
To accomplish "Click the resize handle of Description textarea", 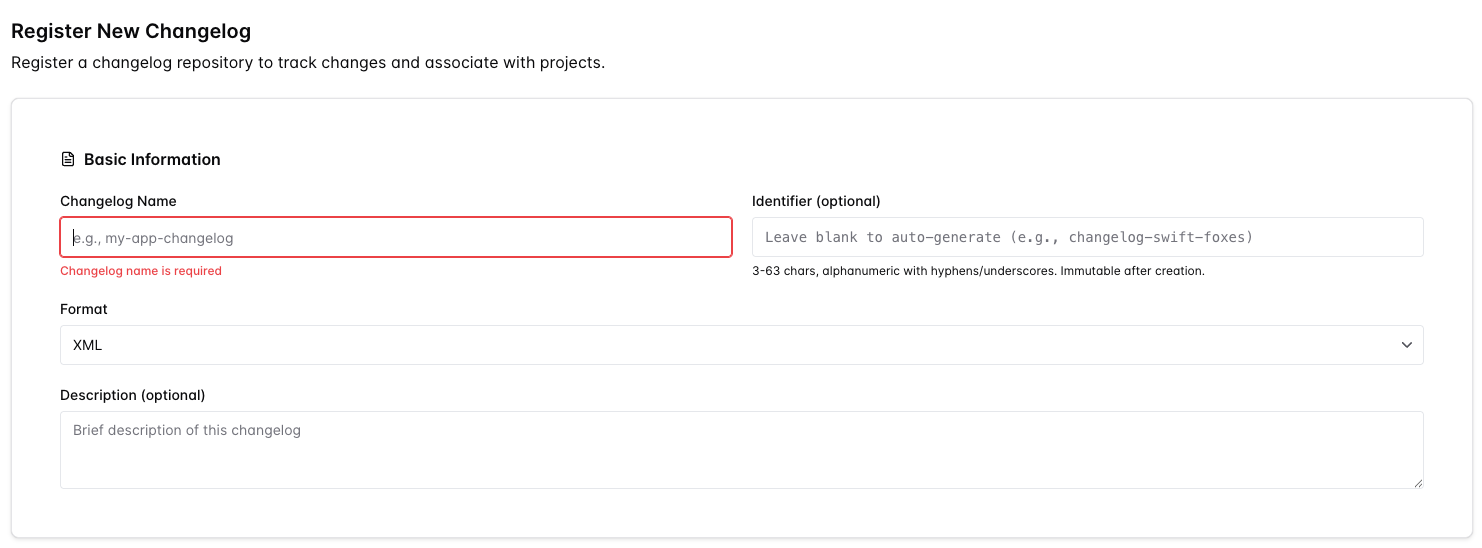I will (1417, 482).
